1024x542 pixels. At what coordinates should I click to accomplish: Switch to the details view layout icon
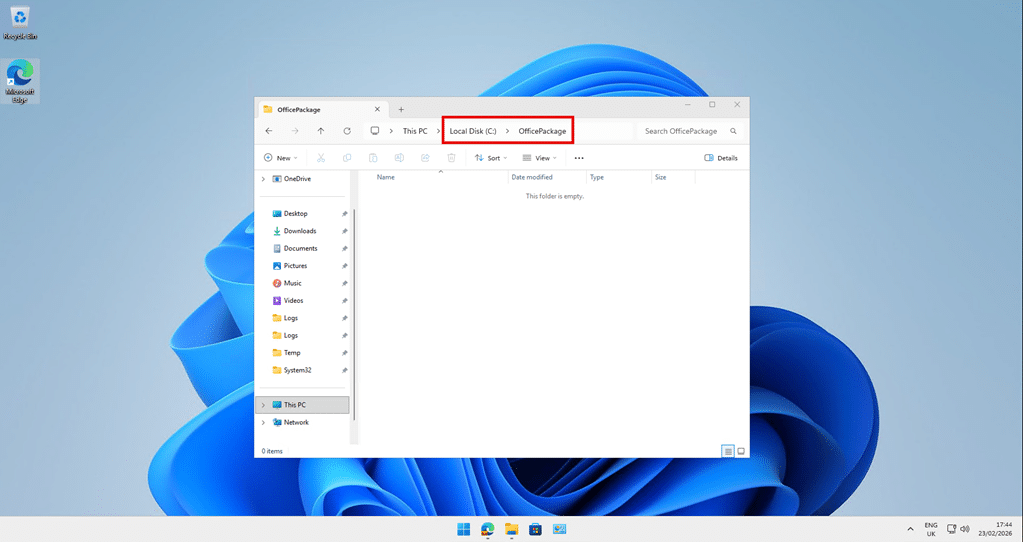pyautogui.click(x=728, y=451)
